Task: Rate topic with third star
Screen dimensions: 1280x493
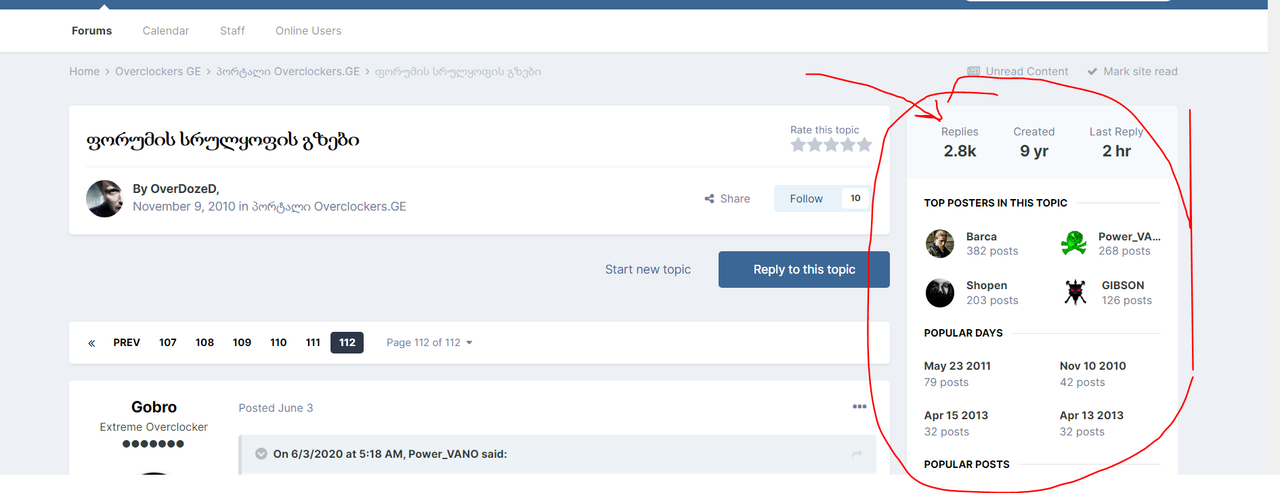Action: point(831,145)
